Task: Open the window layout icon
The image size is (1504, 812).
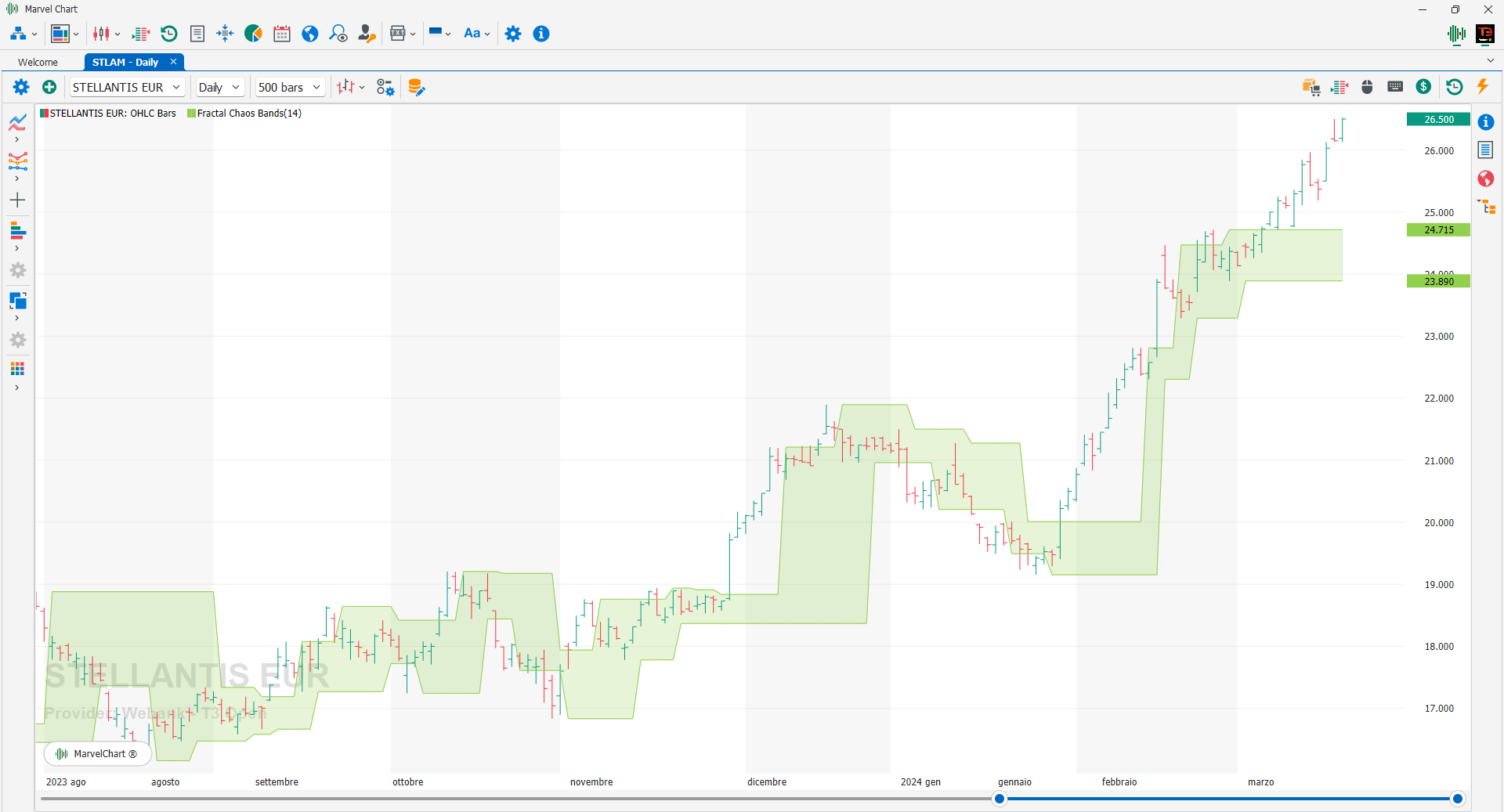Action: click(60, 34)
